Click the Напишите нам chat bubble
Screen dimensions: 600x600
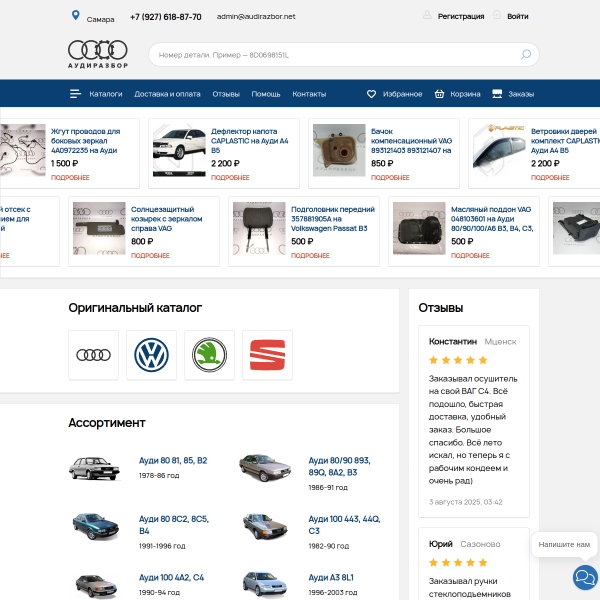[564, 545]
